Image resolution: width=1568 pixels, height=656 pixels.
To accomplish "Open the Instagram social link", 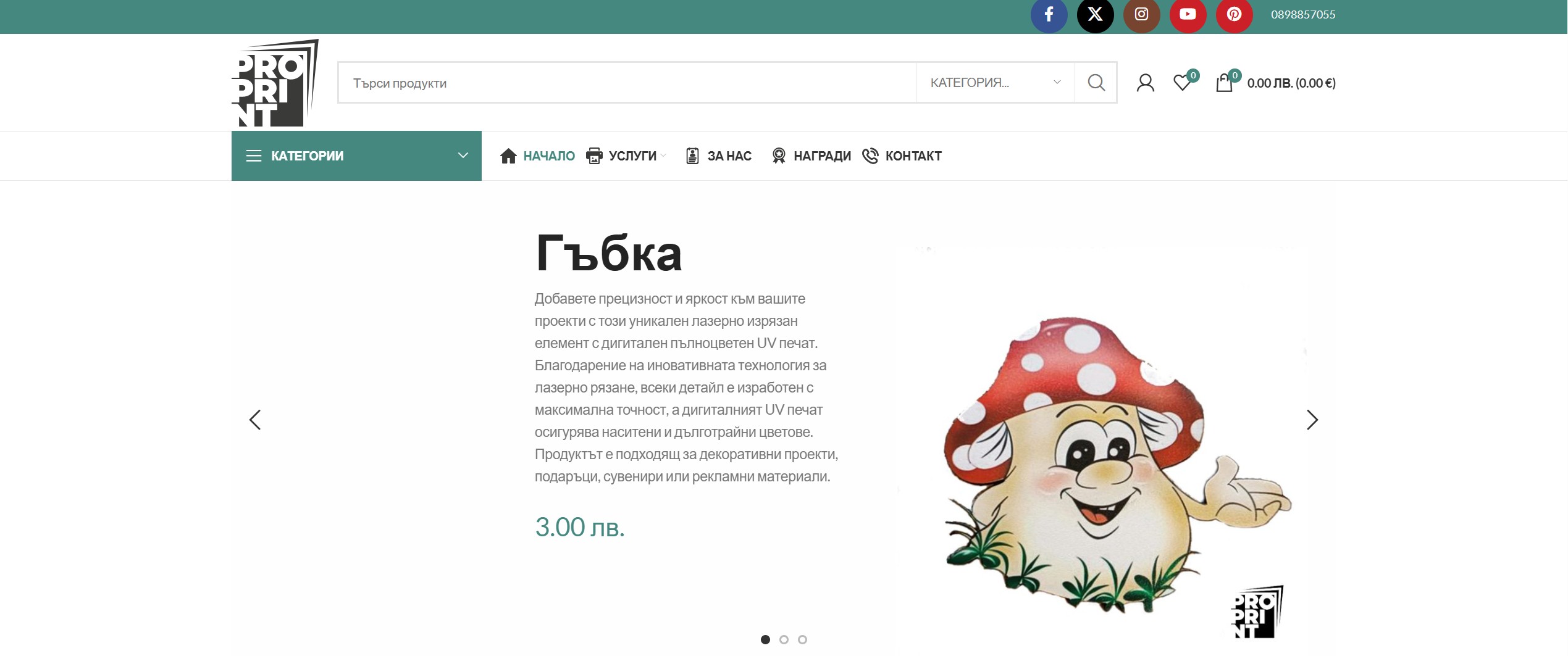I will click(1141, 15).
